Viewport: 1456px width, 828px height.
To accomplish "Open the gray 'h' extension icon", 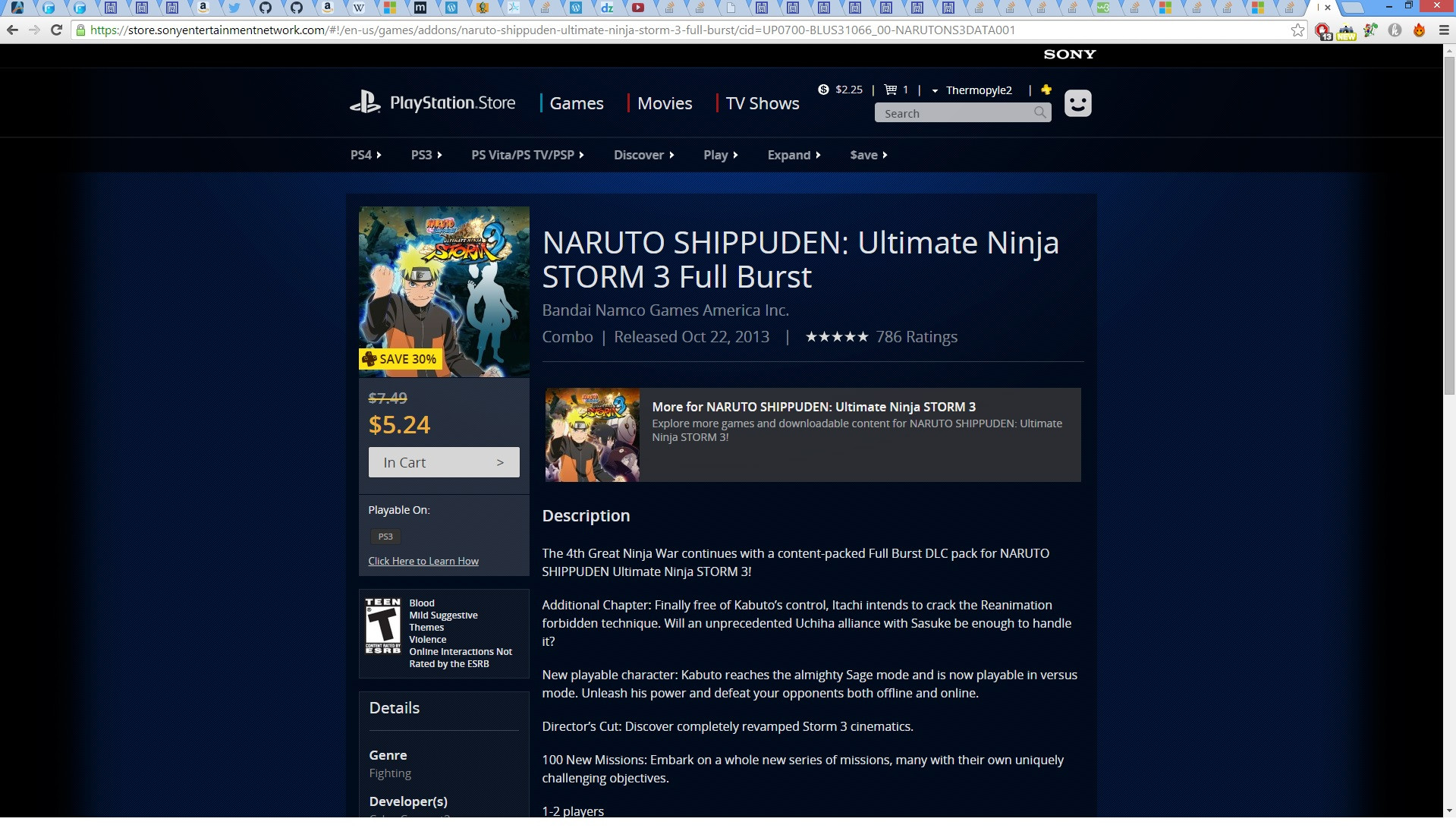I will pyautogui.click(x=1395, y=30).
